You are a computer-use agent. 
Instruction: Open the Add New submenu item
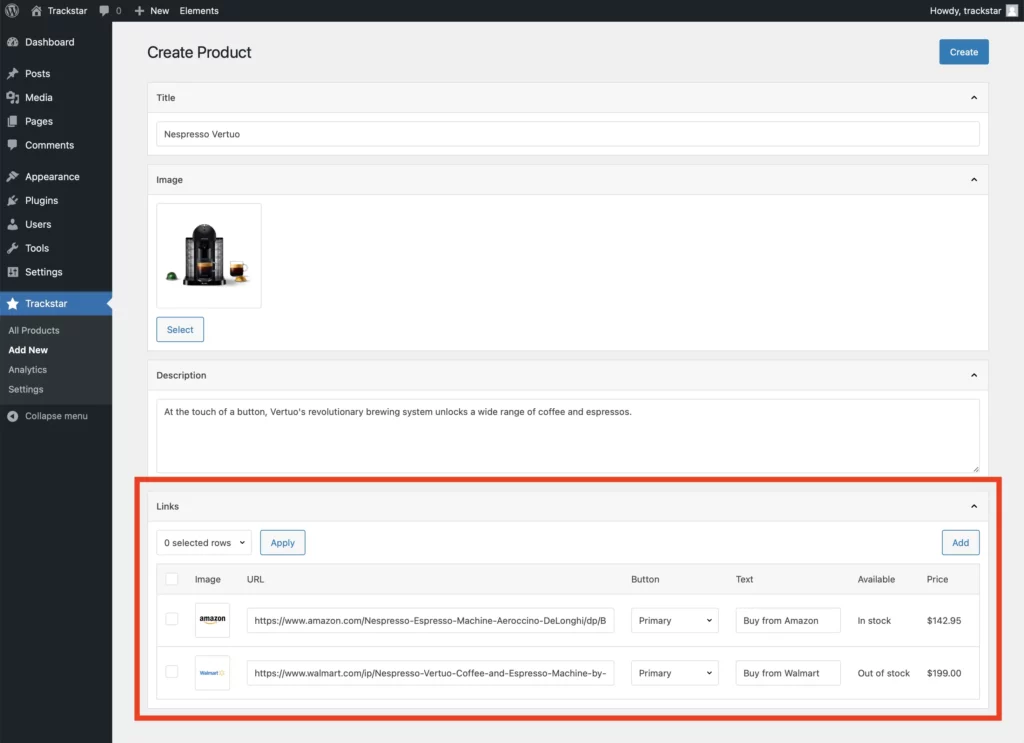28,350
